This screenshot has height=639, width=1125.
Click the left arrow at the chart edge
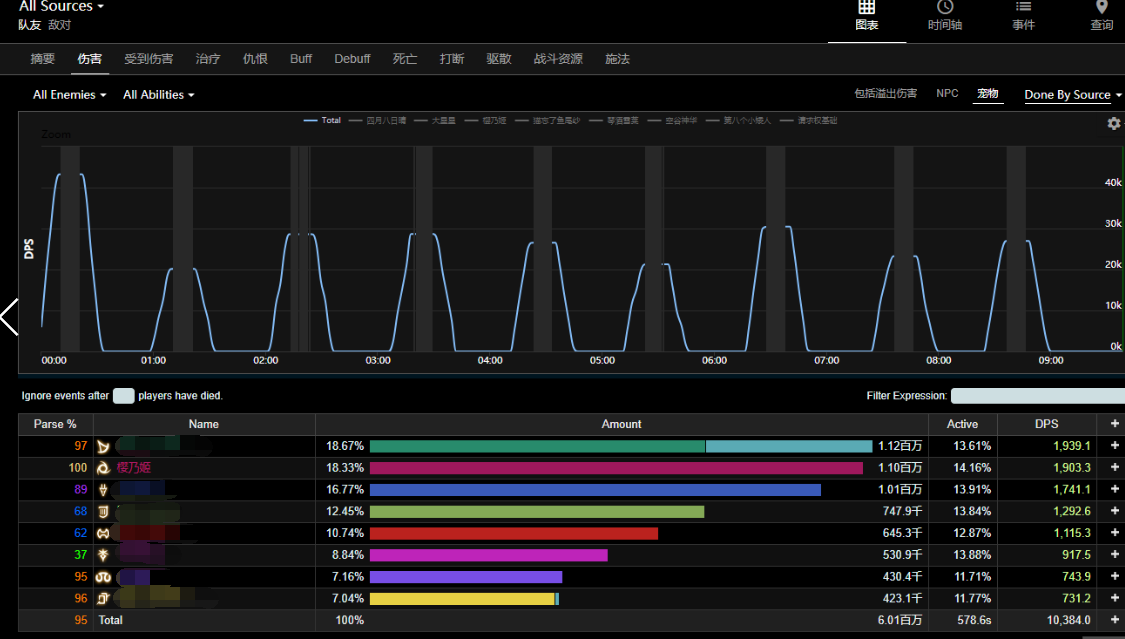pos(9,316)
